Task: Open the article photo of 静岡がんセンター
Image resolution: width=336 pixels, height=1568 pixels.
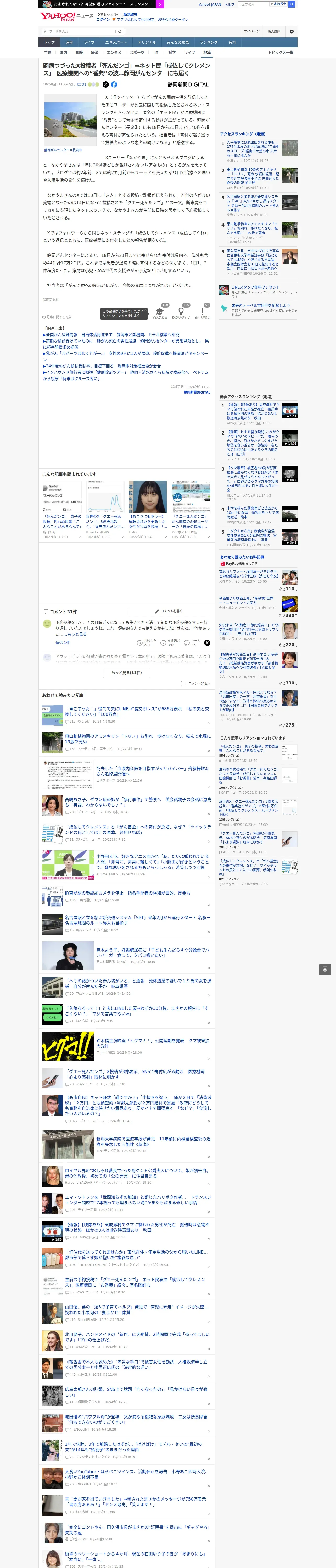Action: pos(70,120)
